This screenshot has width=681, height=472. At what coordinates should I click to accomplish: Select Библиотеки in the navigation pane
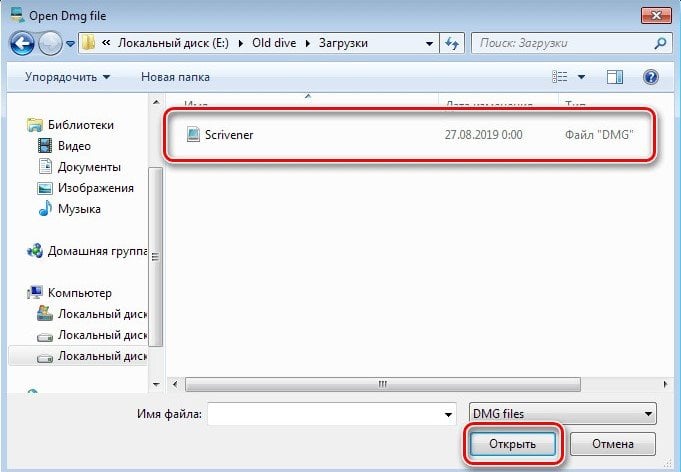[81, 125]
